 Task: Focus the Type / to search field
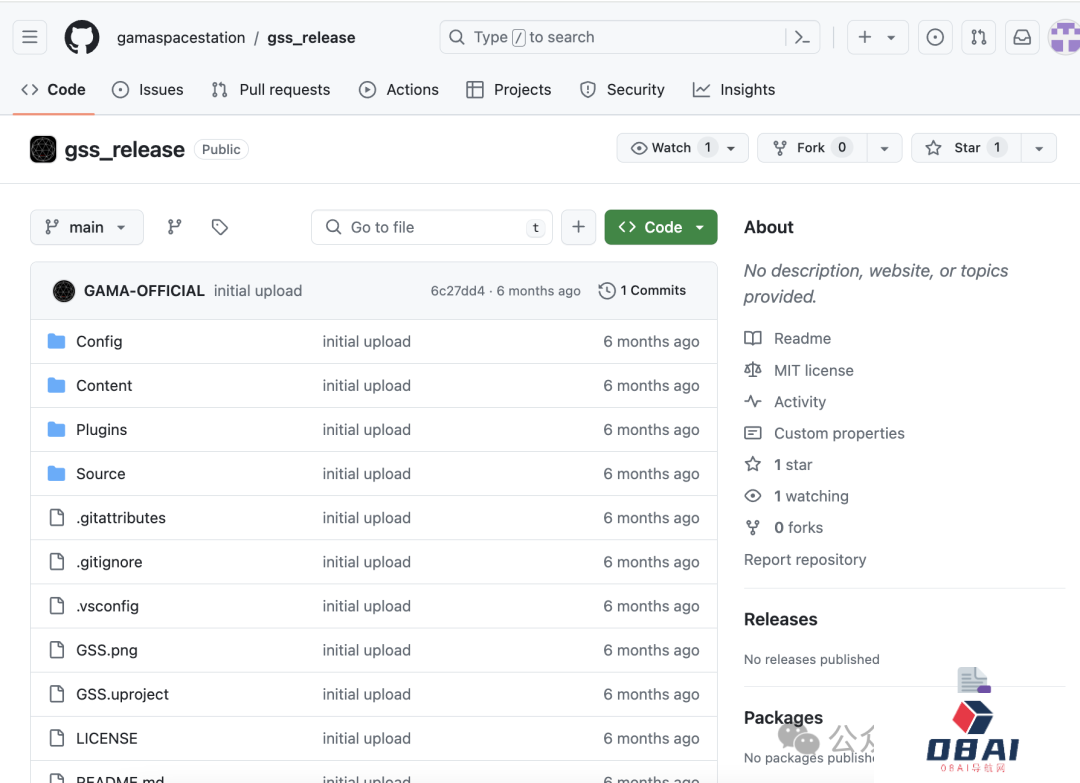630,37
